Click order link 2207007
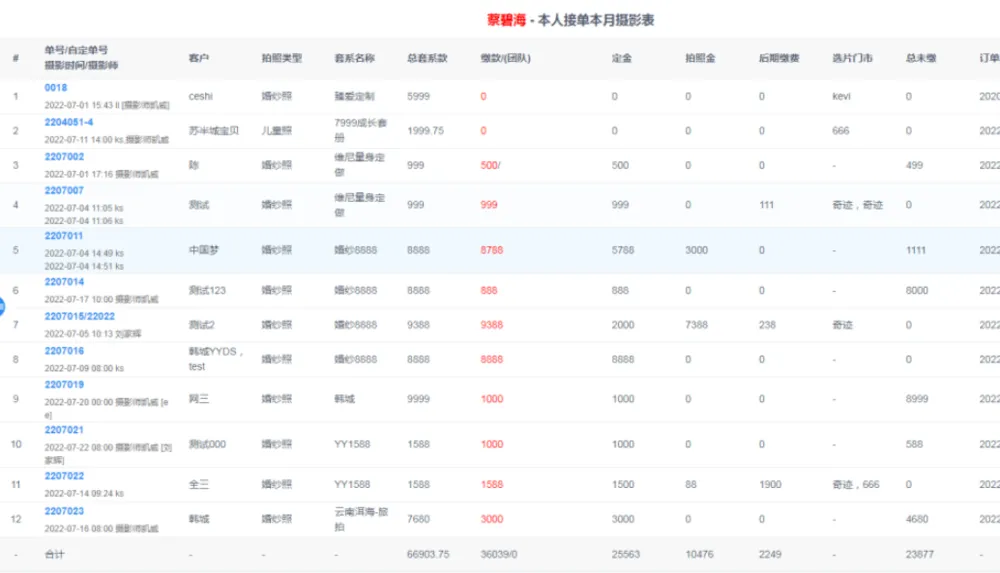Image resolution: width=1000 pixels, height=573 pixels. pyautogui.click(x=64, y=190)
